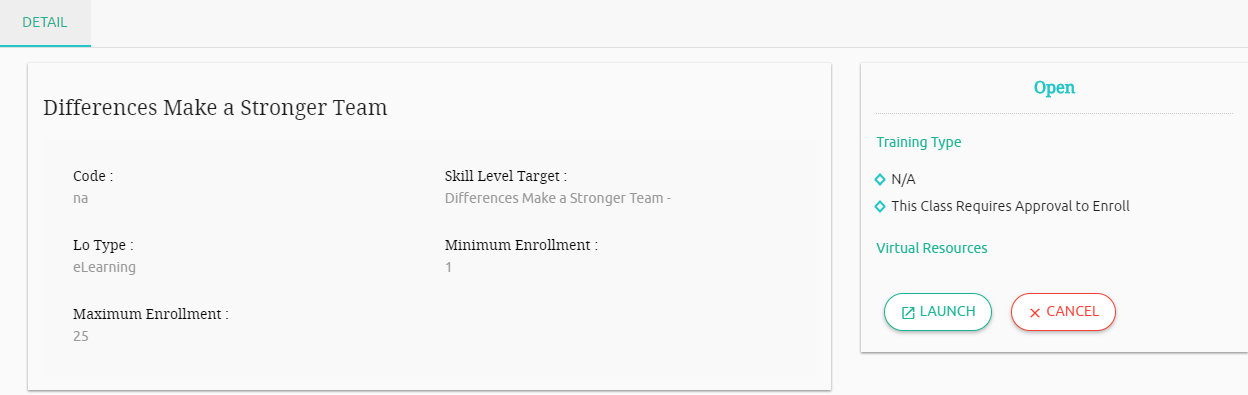Click the Lo Type value eLearning
The width and height of the screenshot is (1248, 395).
[104, 268]
